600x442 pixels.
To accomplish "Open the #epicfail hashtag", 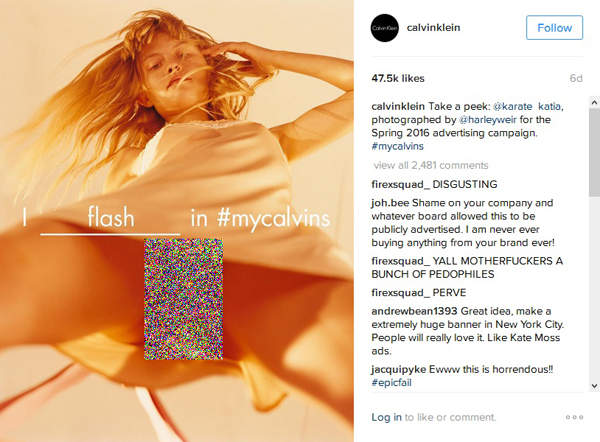I will pos(391,383).
